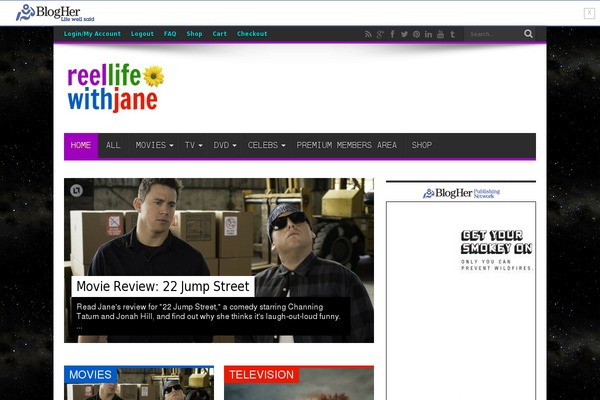Image resolution: width=600 pixels, height=400 pixels.
Task: Click the icon on the featured slide's corner
Action: [x=77, y=190]
